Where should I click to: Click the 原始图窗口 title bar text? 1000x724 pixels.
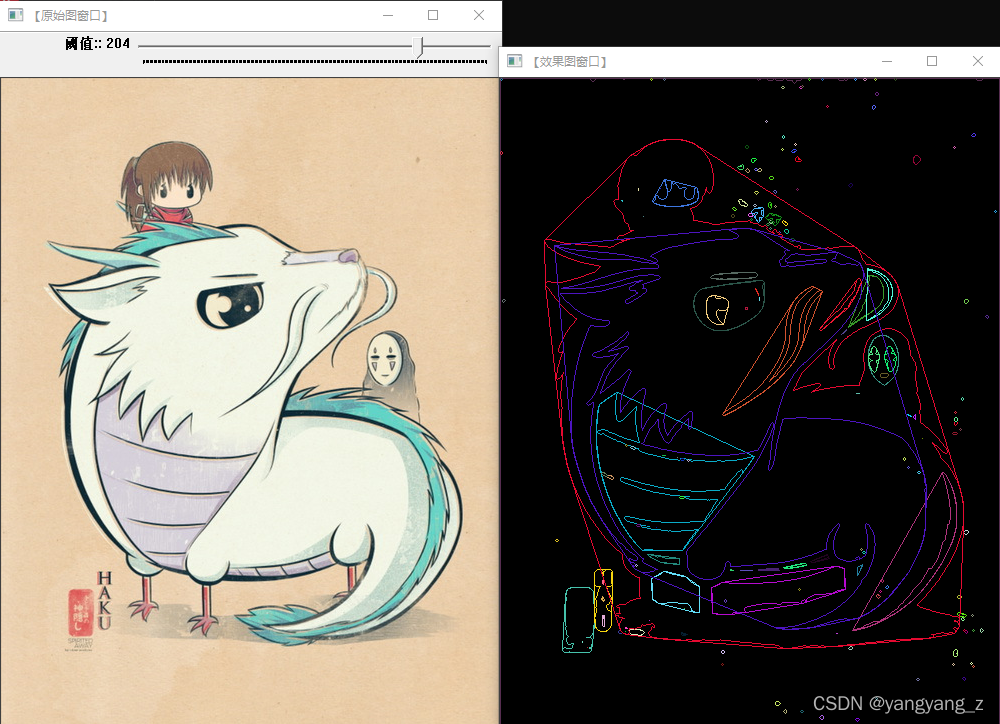click(x=70, y=15)
